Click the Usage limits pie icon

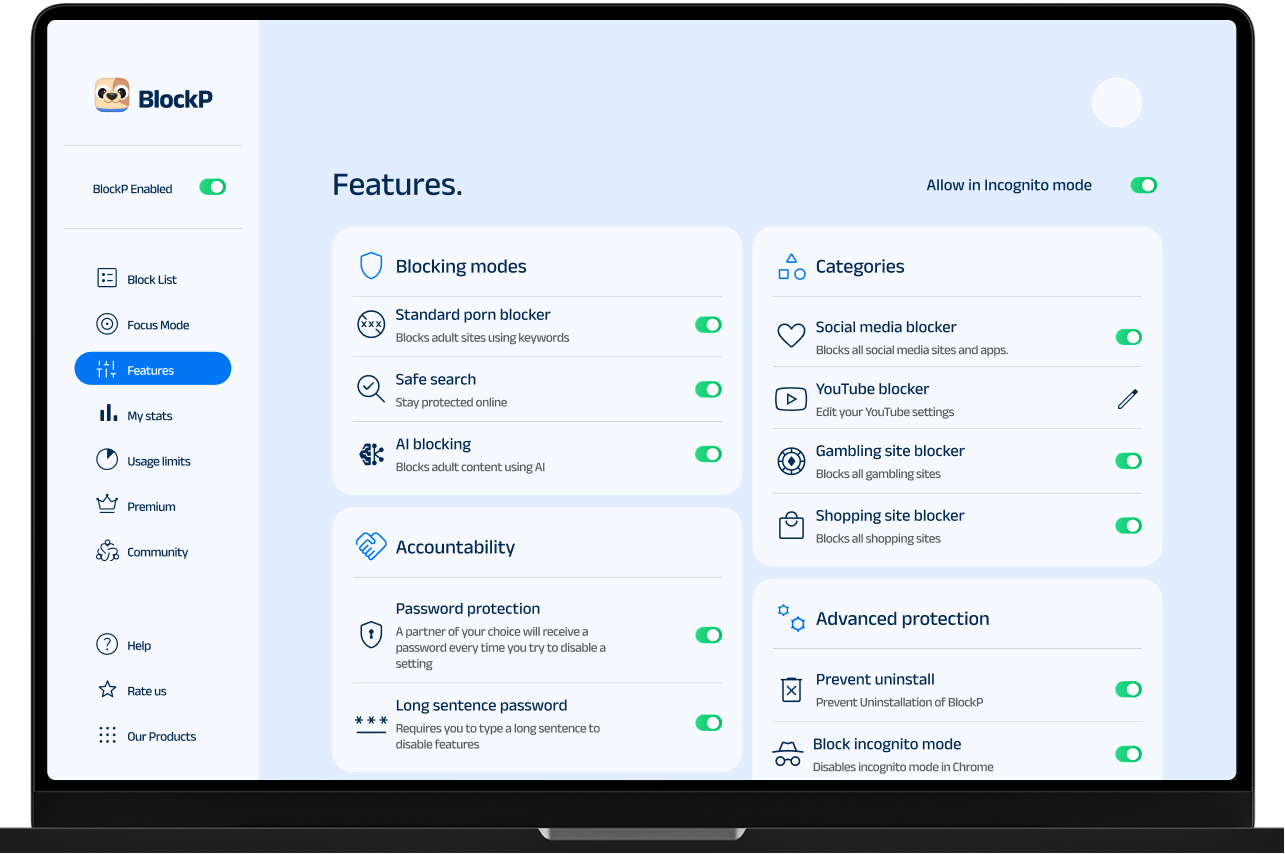[107, 460]
